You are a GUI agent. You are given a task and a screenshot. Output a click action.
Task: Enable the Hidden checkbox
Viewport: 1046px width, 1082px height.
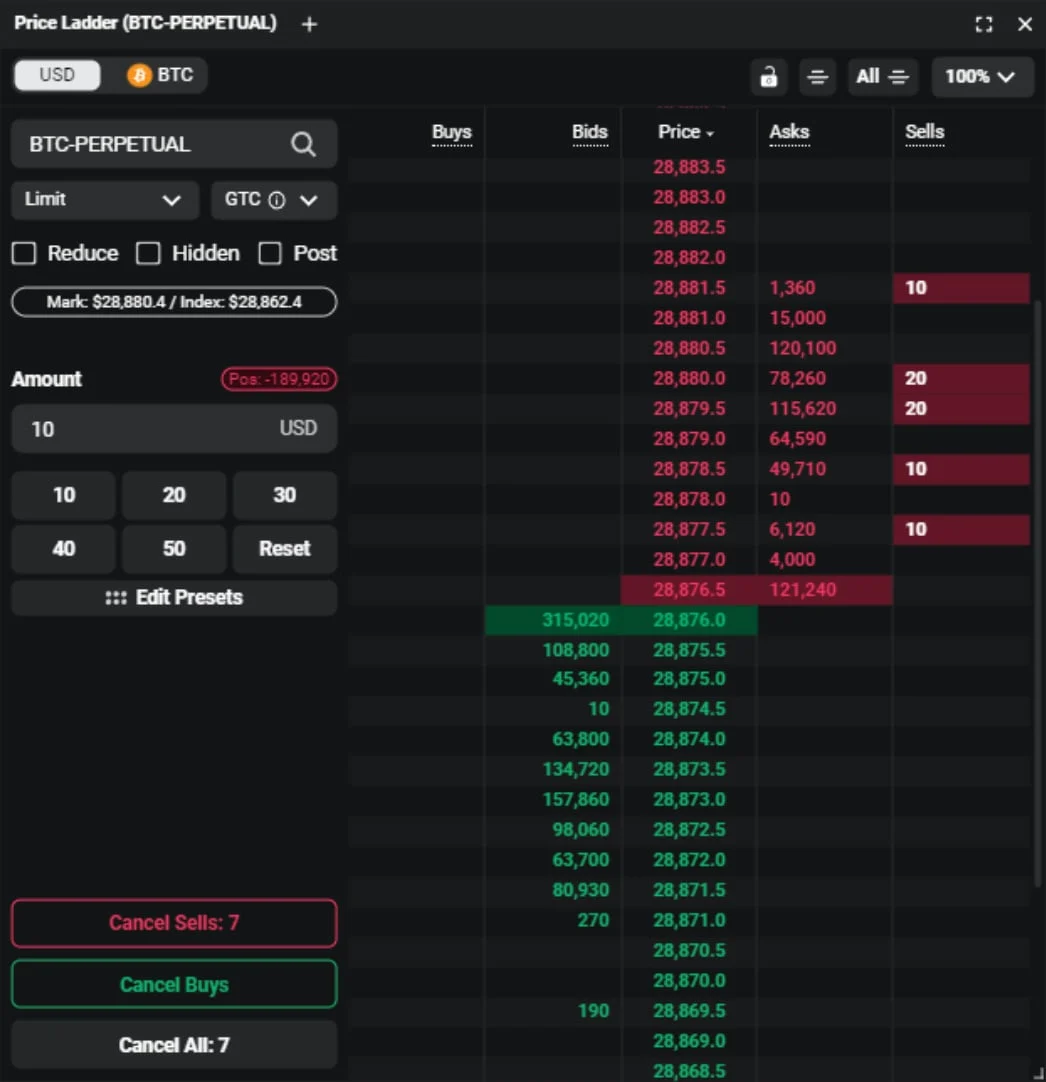click(x=148, y=253)
